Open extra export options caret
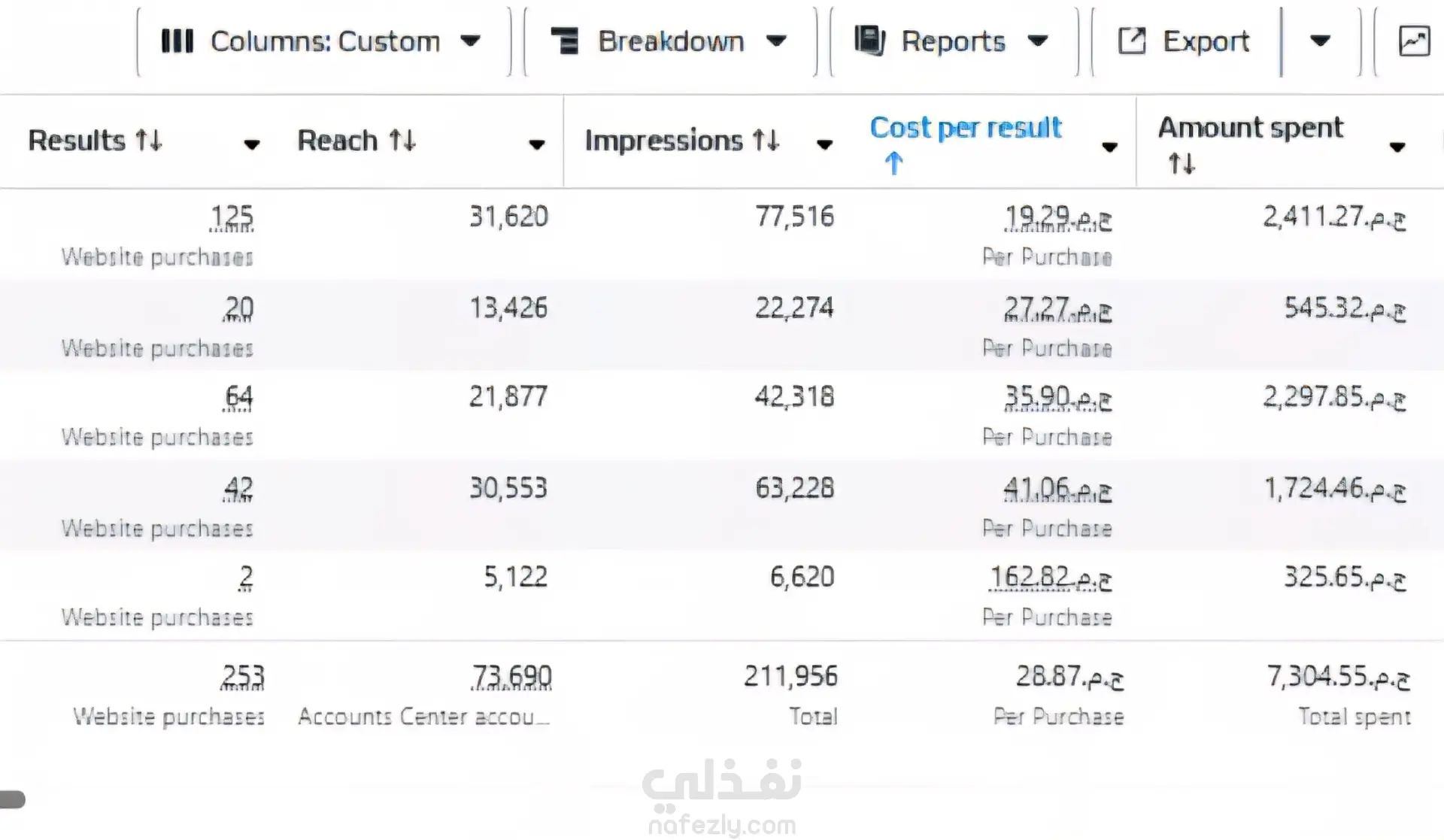The height and width of the screenshot is (840, 1444). 1321,41
